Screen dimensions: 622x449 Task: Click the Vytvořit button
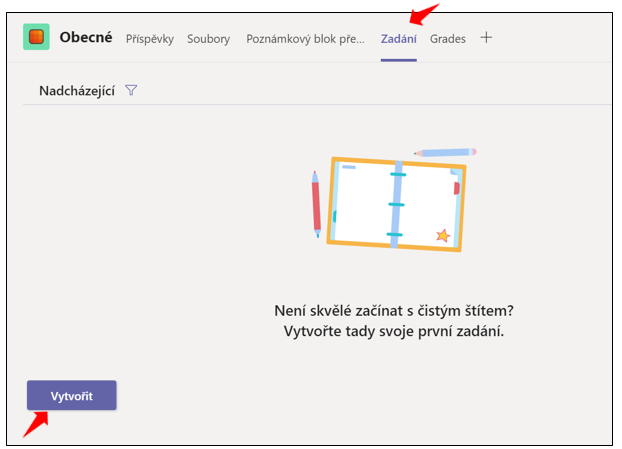coord(72,395)
